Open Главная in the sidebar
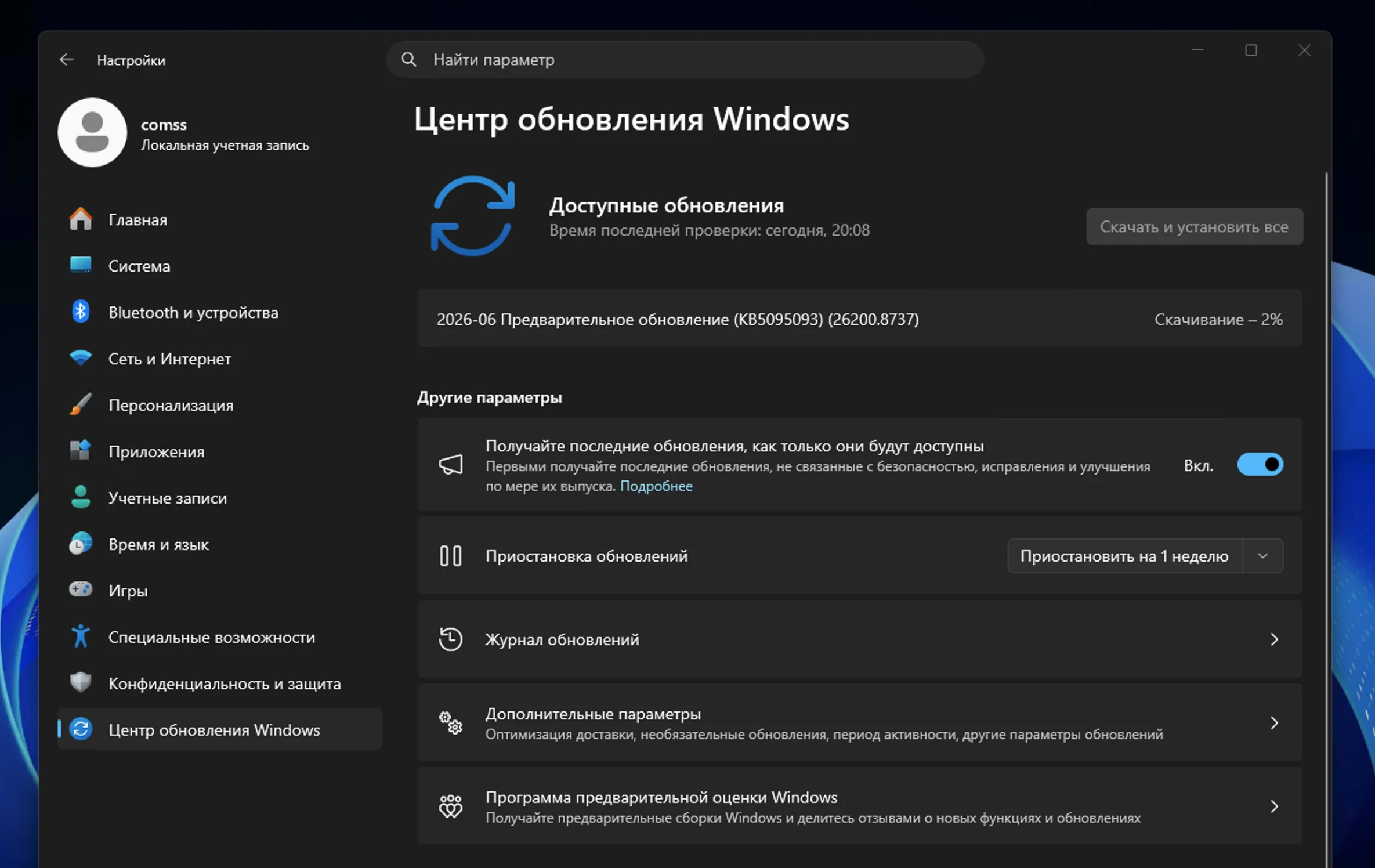This screenshot has width=1375, height=868. [x=220, y=219]
